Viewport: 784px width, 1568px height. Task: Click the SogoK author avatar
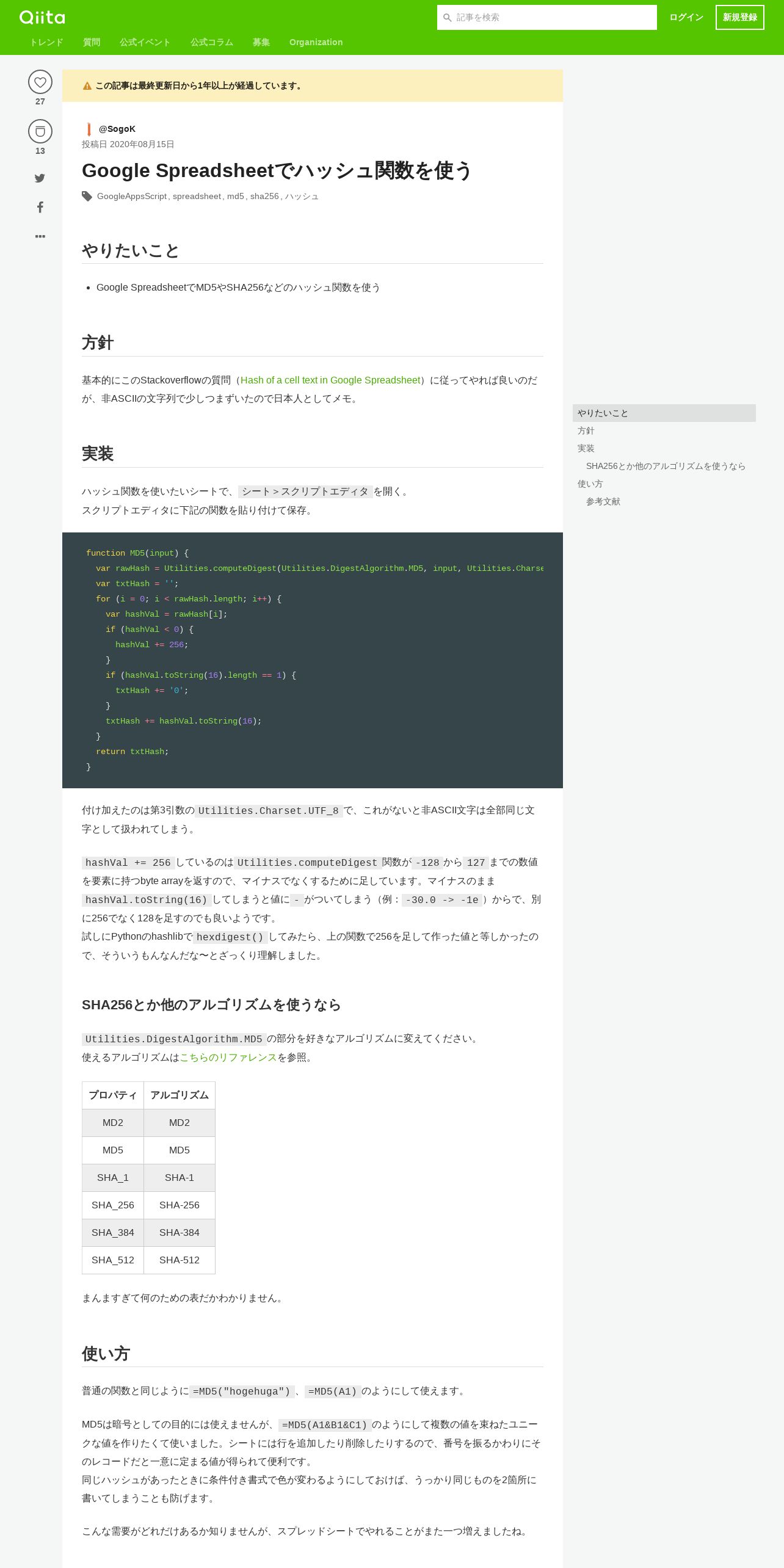pyautogui.click(x=89, y=129)
